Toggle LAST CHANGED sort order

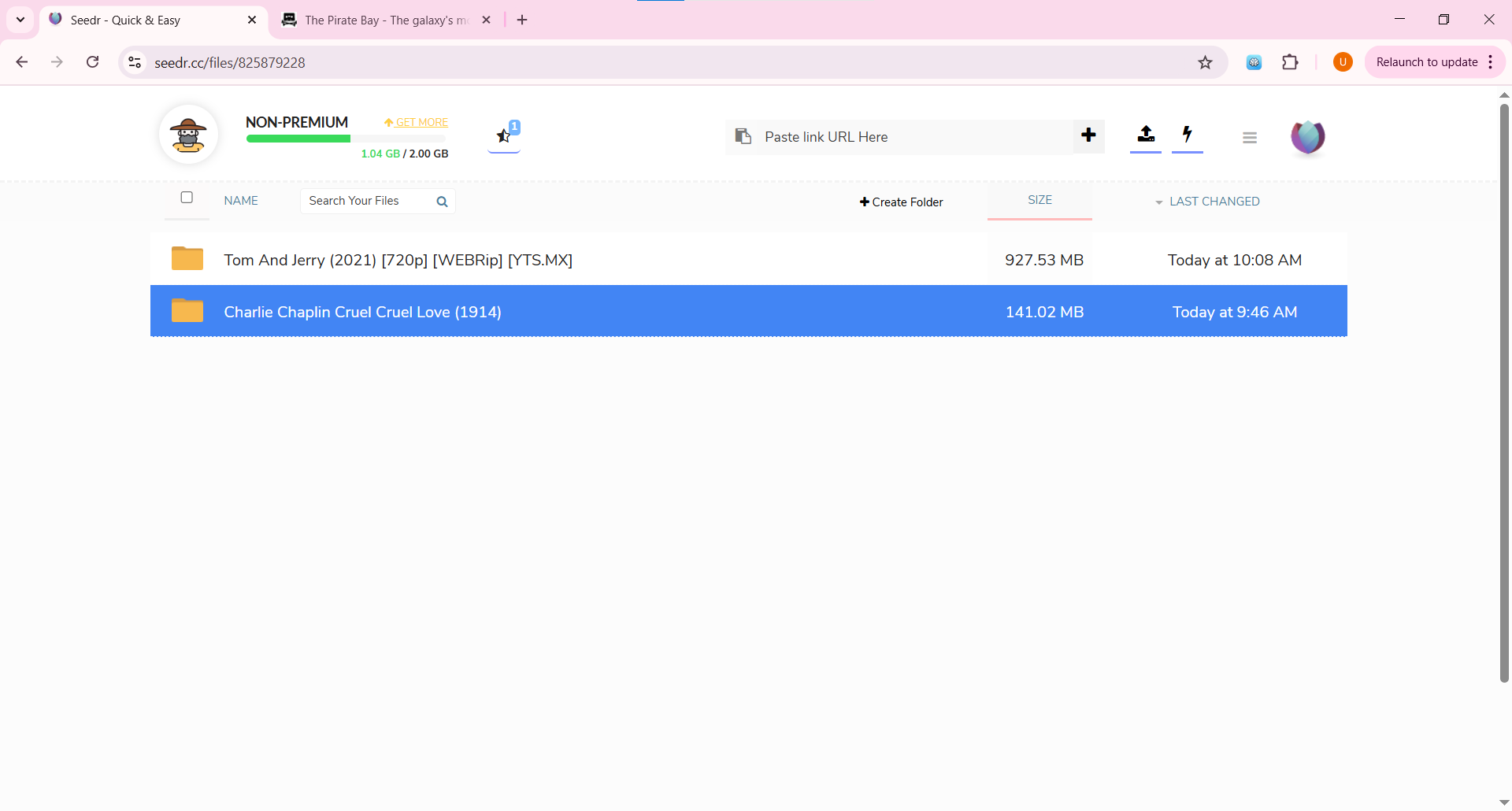[x=1207, y=202]
